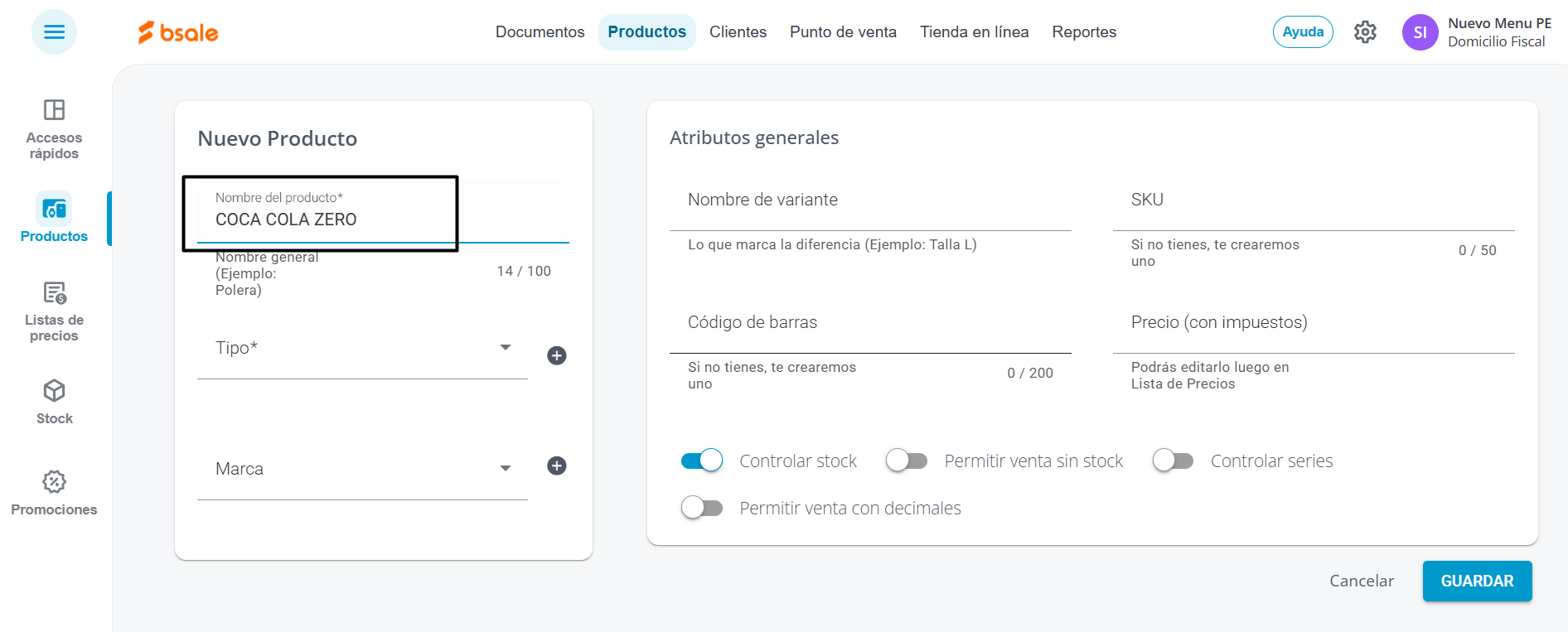
Task: Click the Nombre de variante field
Action: point(870,200)
